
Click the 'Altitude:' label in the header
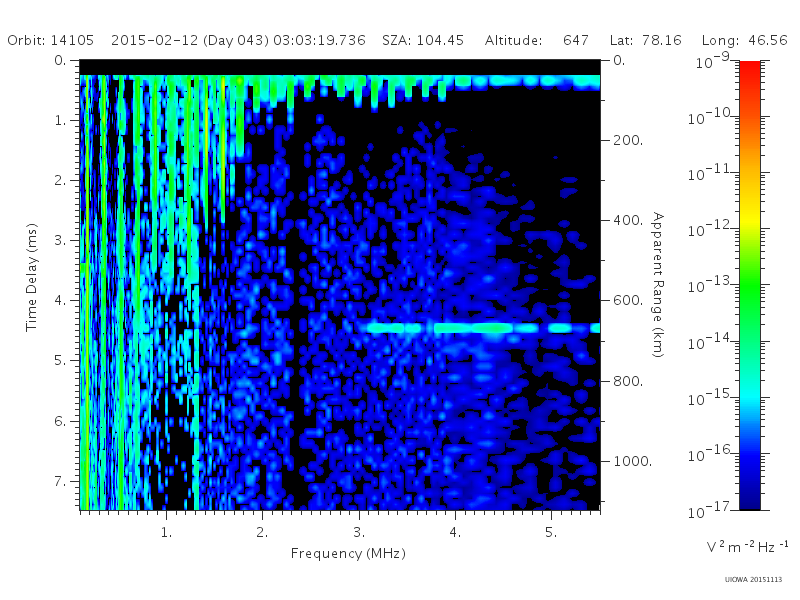coord(513,40)
